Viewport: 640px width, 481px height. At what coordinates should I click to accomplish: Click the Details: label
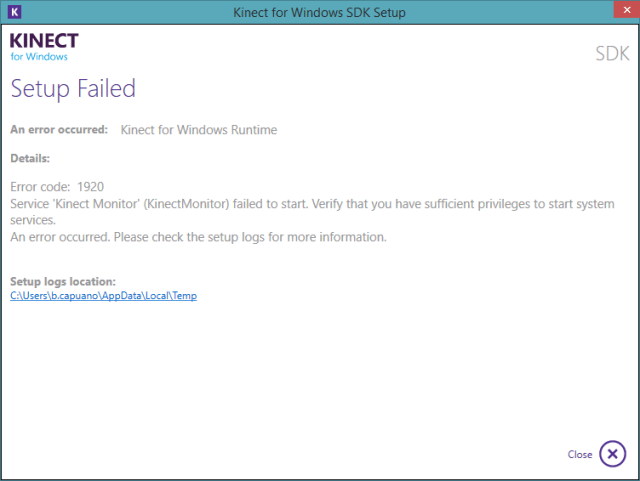(30, 158)
